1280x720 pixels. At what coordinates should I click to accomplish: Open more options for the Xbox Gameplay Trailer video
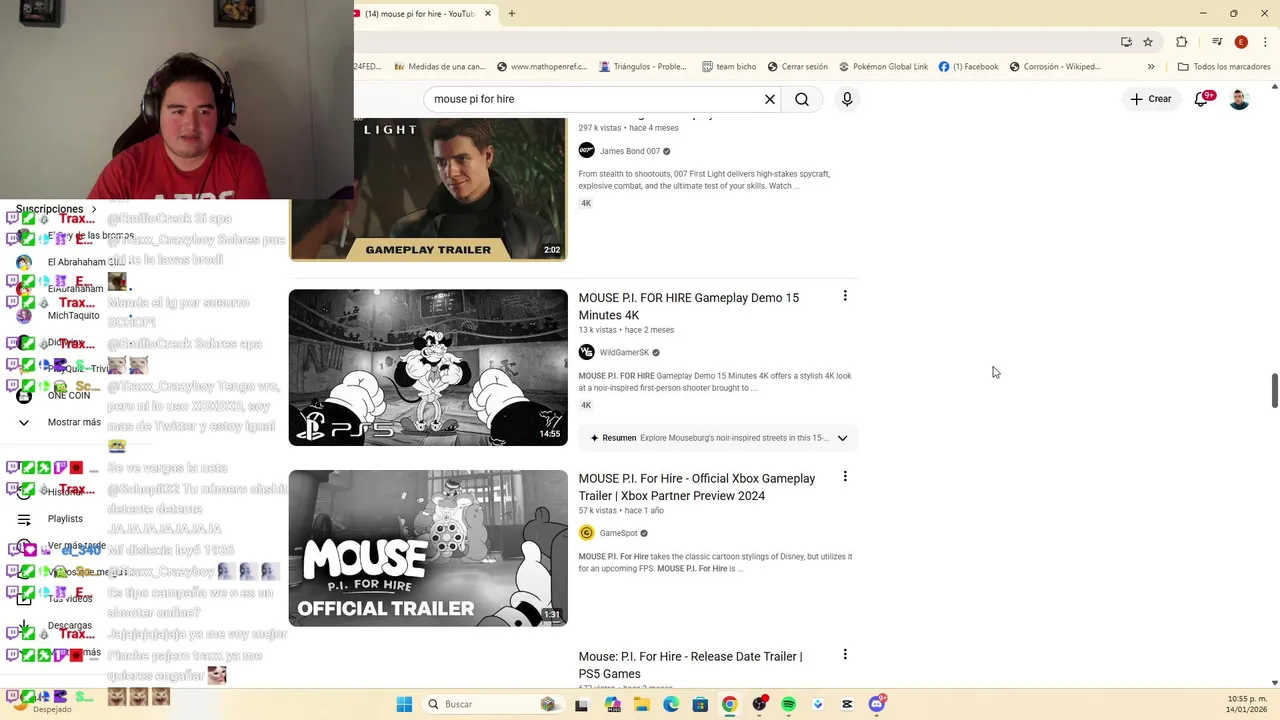tap(845, 477)
